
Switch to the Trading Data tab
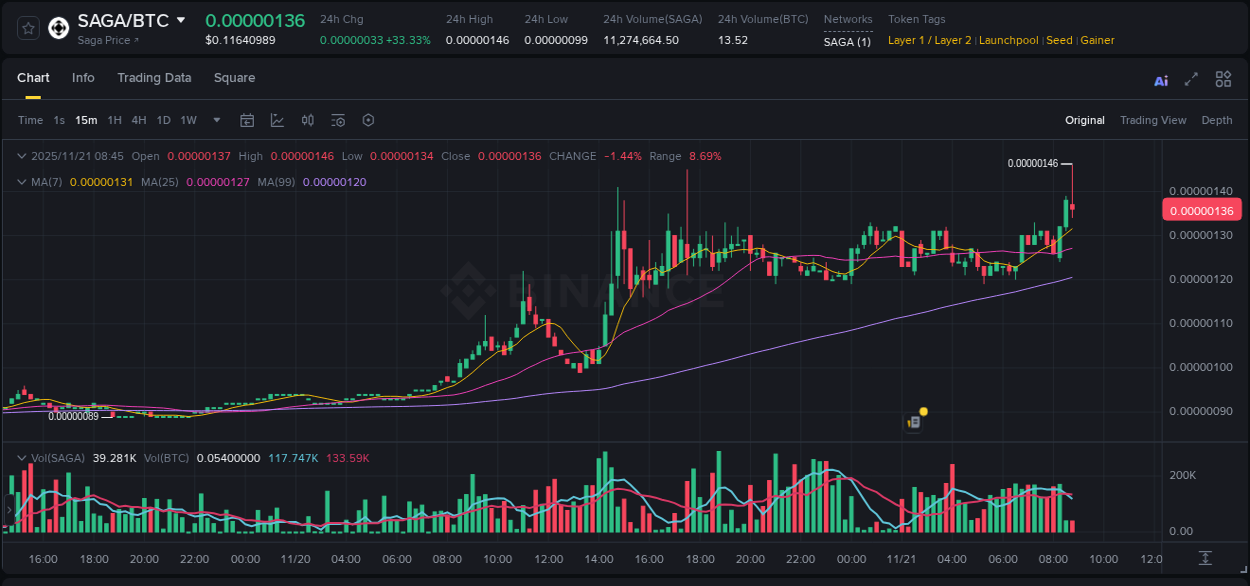pos(154,78)
